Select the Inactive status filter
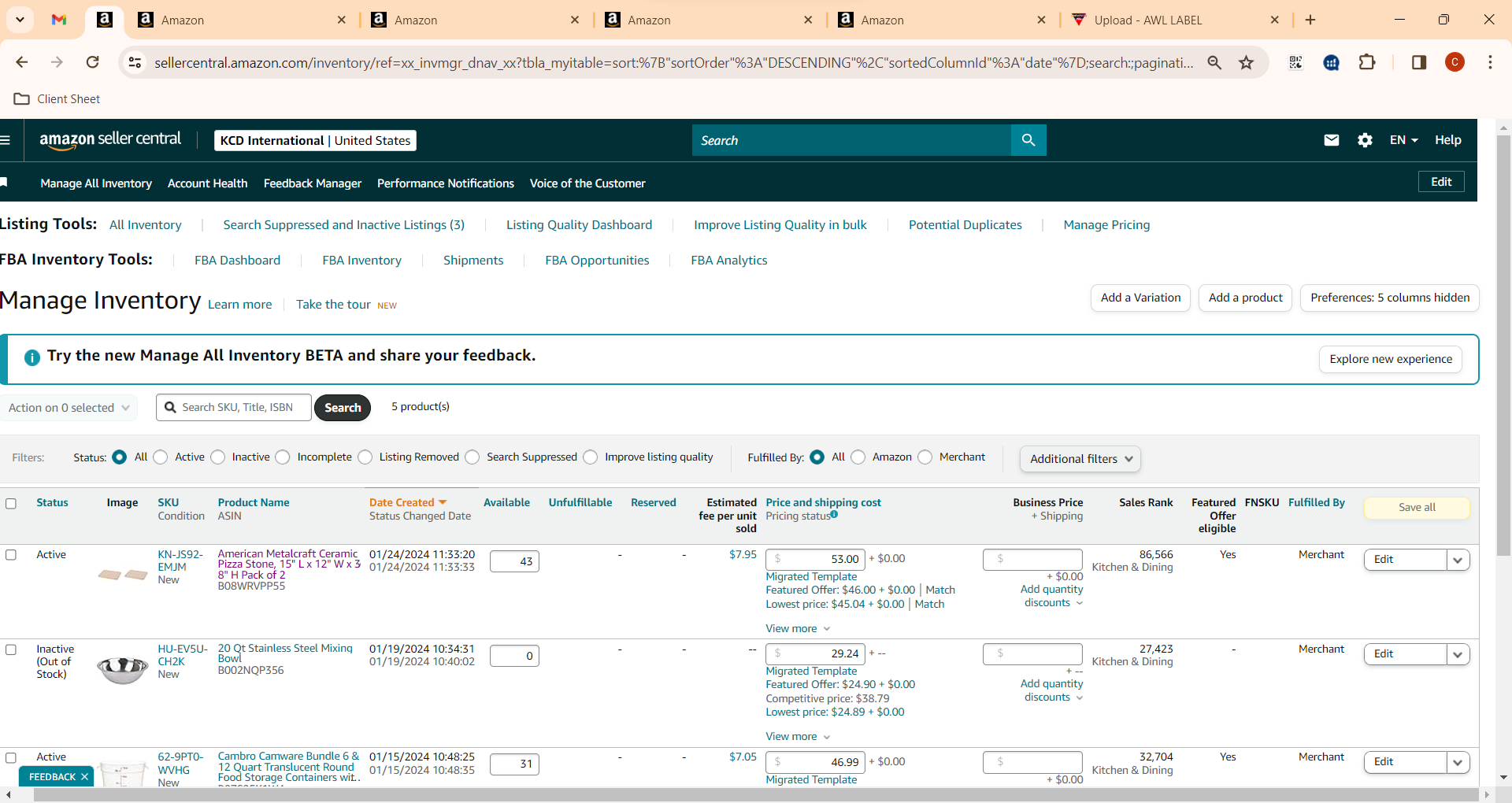1512x803 pixels. tap(218, 457)
